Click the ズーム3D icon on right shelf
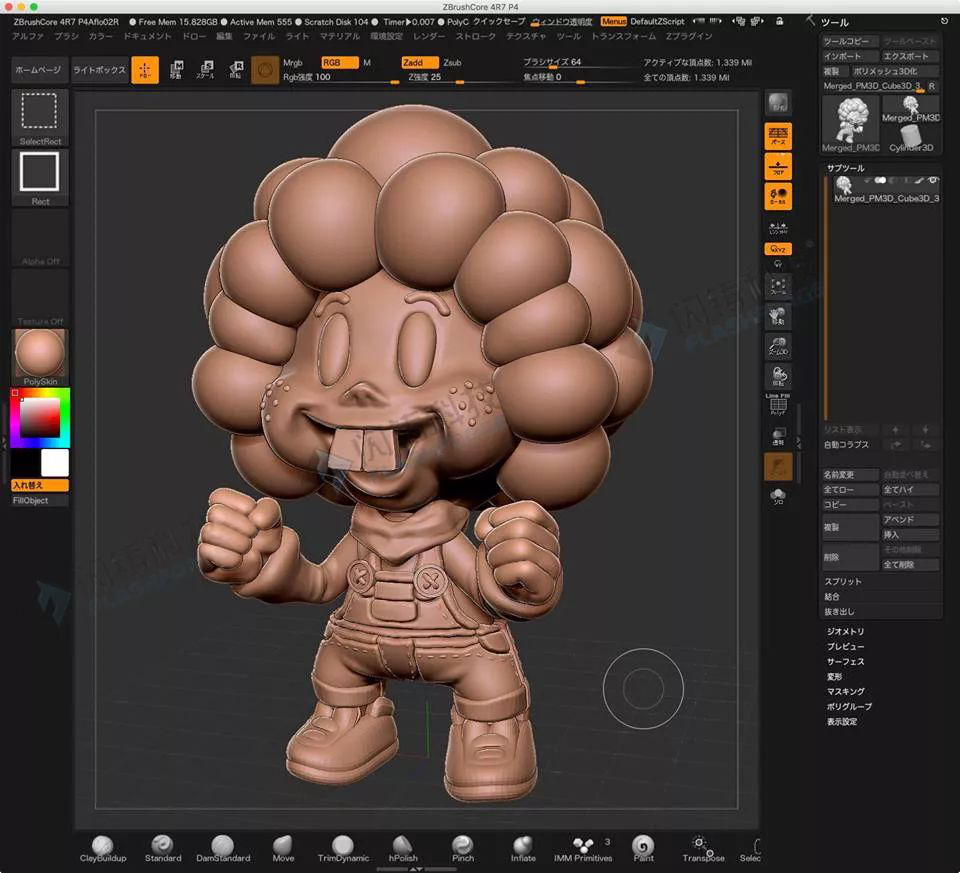 (x=778, y=346)
